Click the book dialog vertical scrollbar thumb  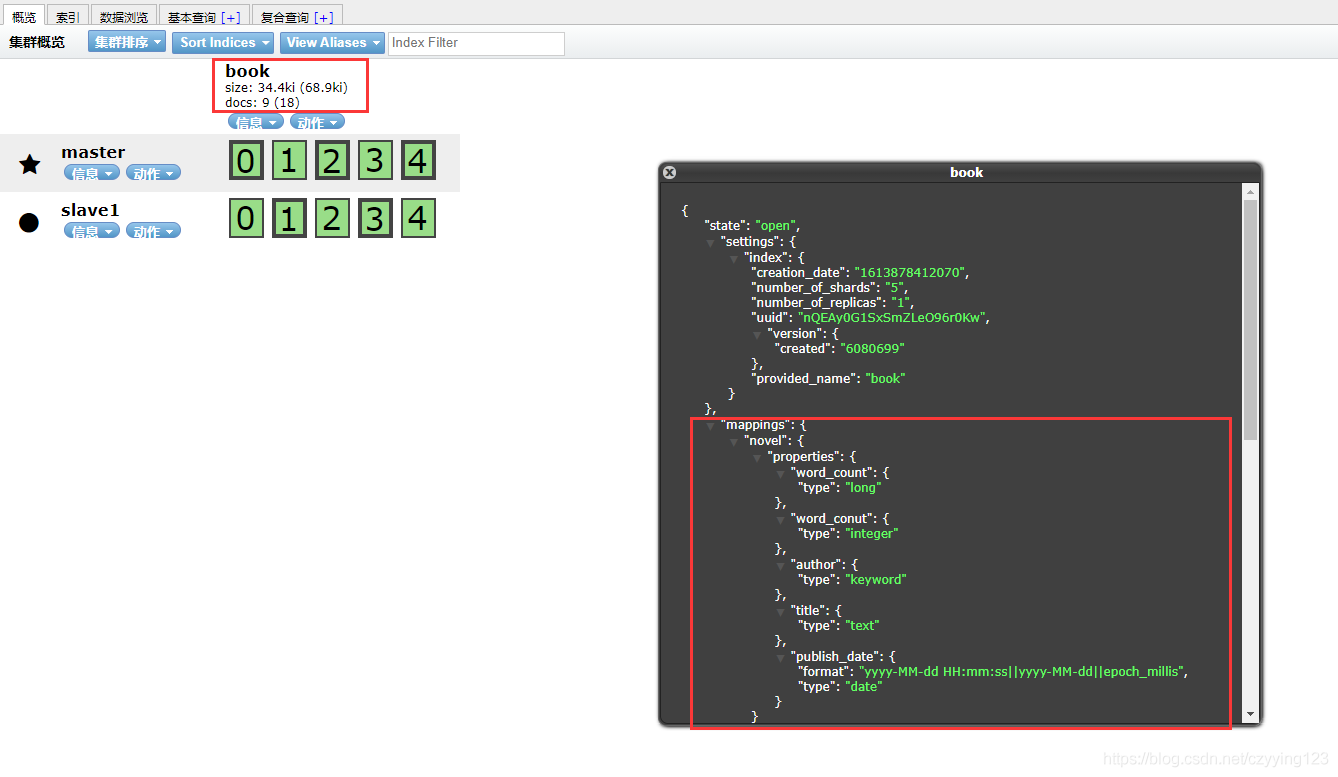pos(1250,320)
